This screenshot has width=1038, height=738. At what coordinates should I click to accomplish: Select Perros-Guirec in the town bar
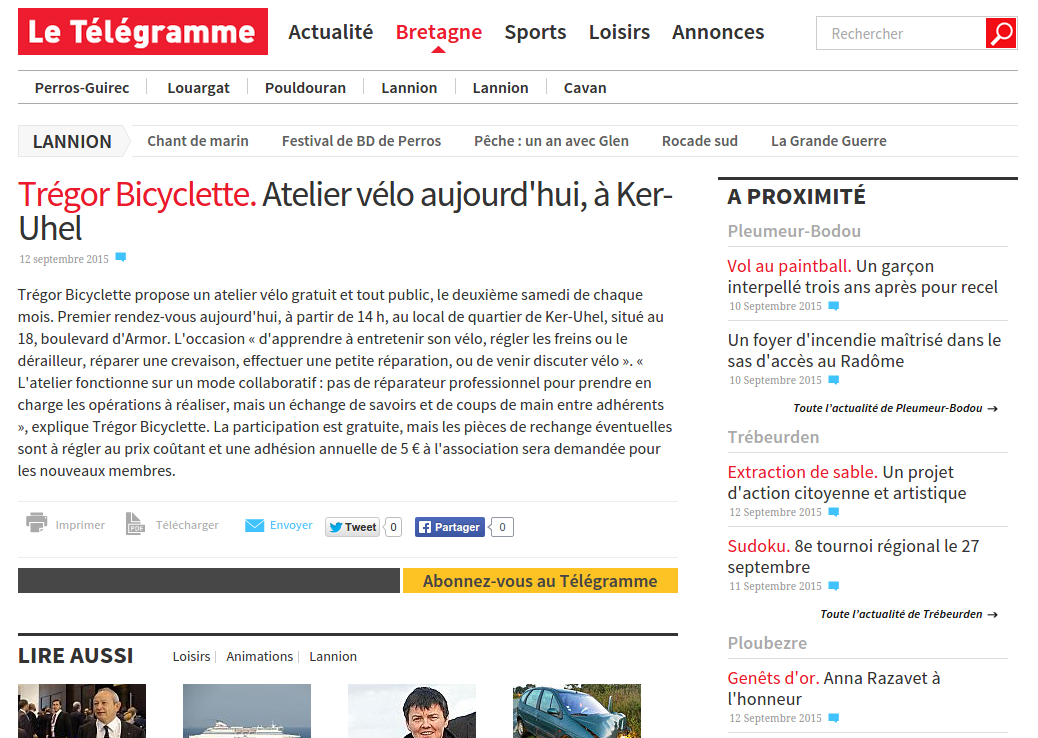click(82, 88)
